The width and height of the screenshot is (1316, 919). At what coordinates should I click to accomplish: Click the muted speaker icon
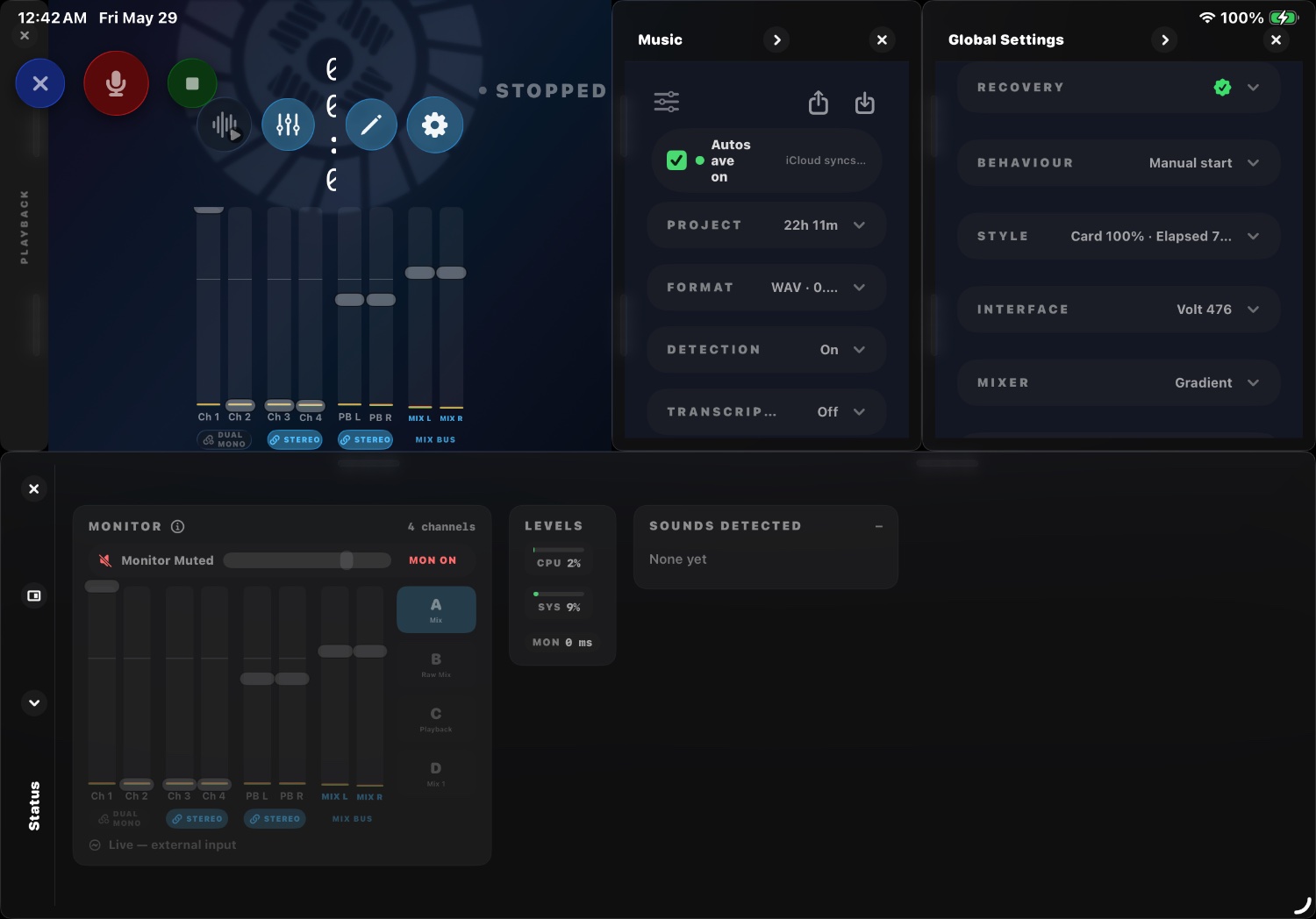(105, 560)
